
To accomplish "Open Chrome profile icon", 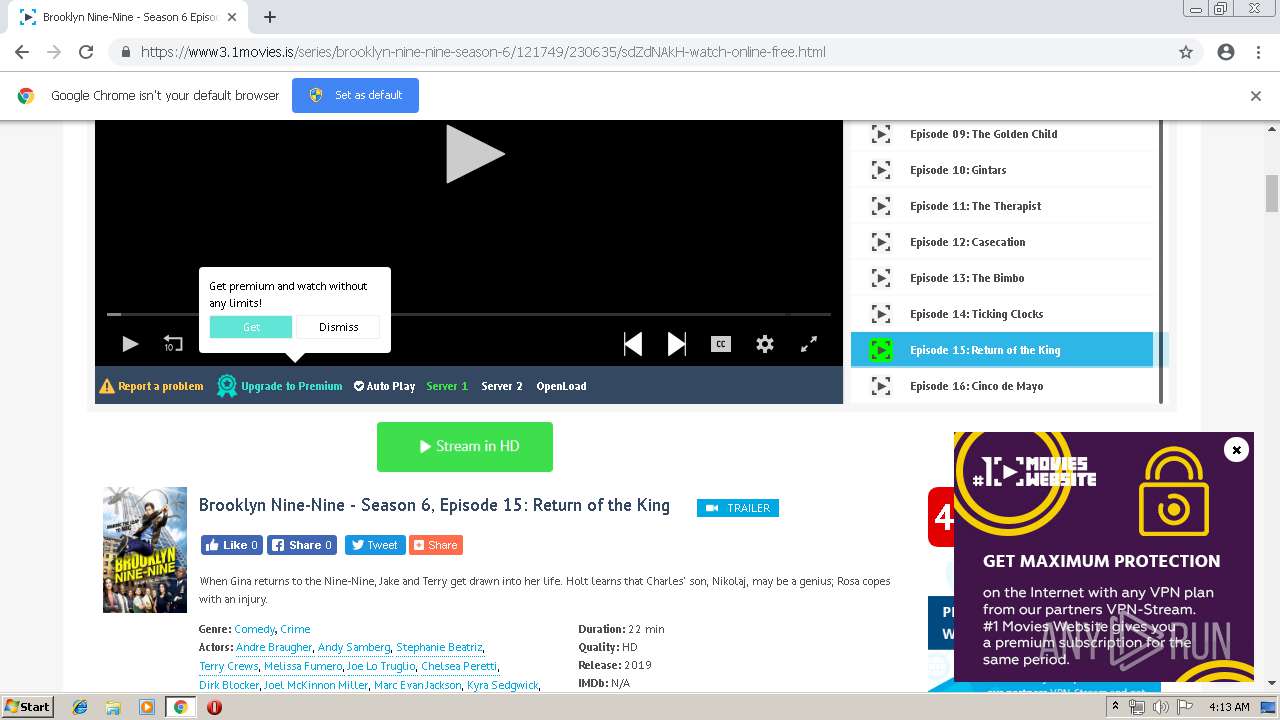I will pos(1226,52).
